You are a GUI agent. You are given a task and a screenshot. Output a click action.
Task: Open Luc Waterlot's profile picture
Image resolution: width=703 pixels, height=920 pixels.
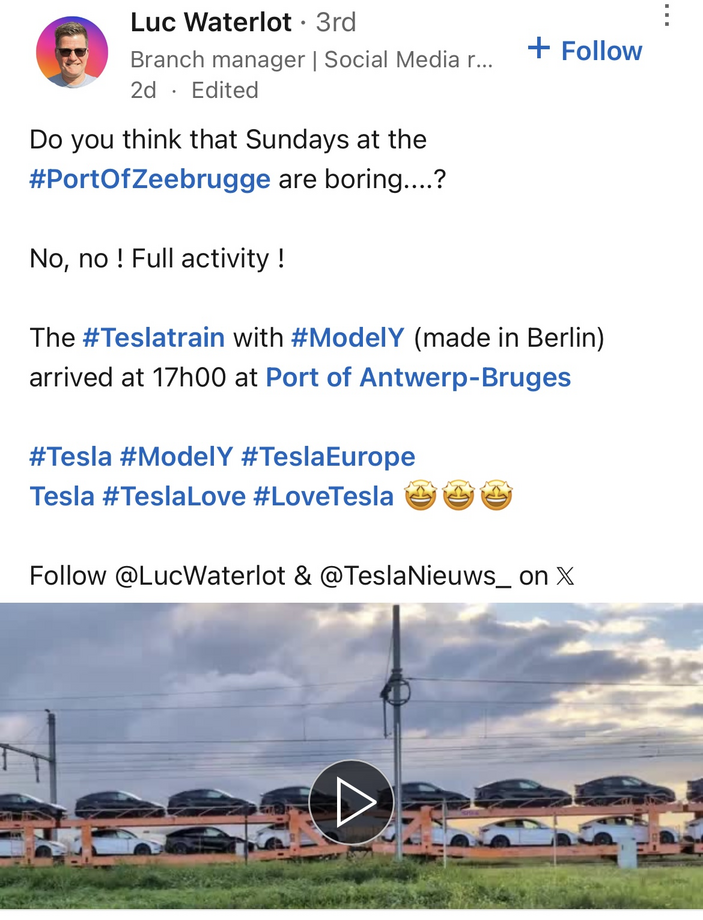coord(72,52)
